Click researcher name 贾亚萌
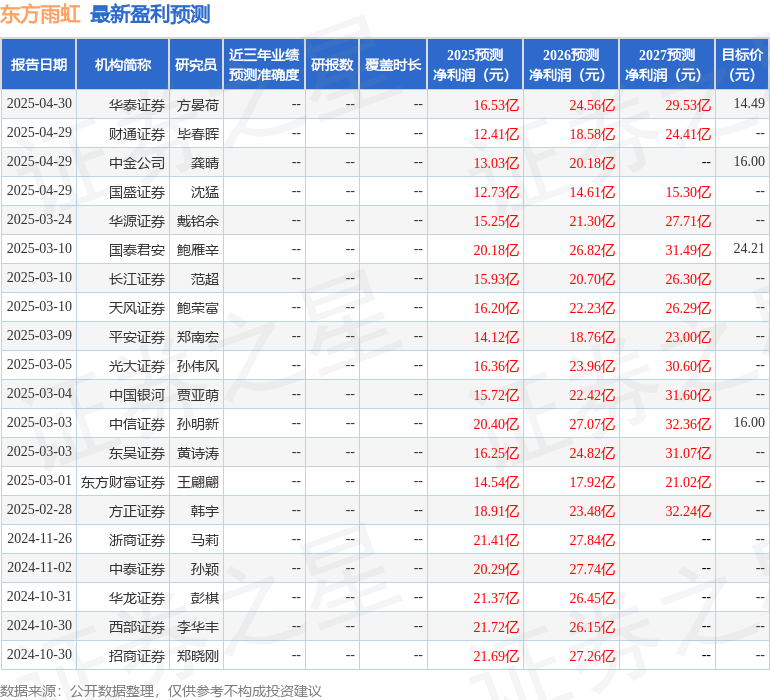770x700 pixels. (x=198, y=395)
